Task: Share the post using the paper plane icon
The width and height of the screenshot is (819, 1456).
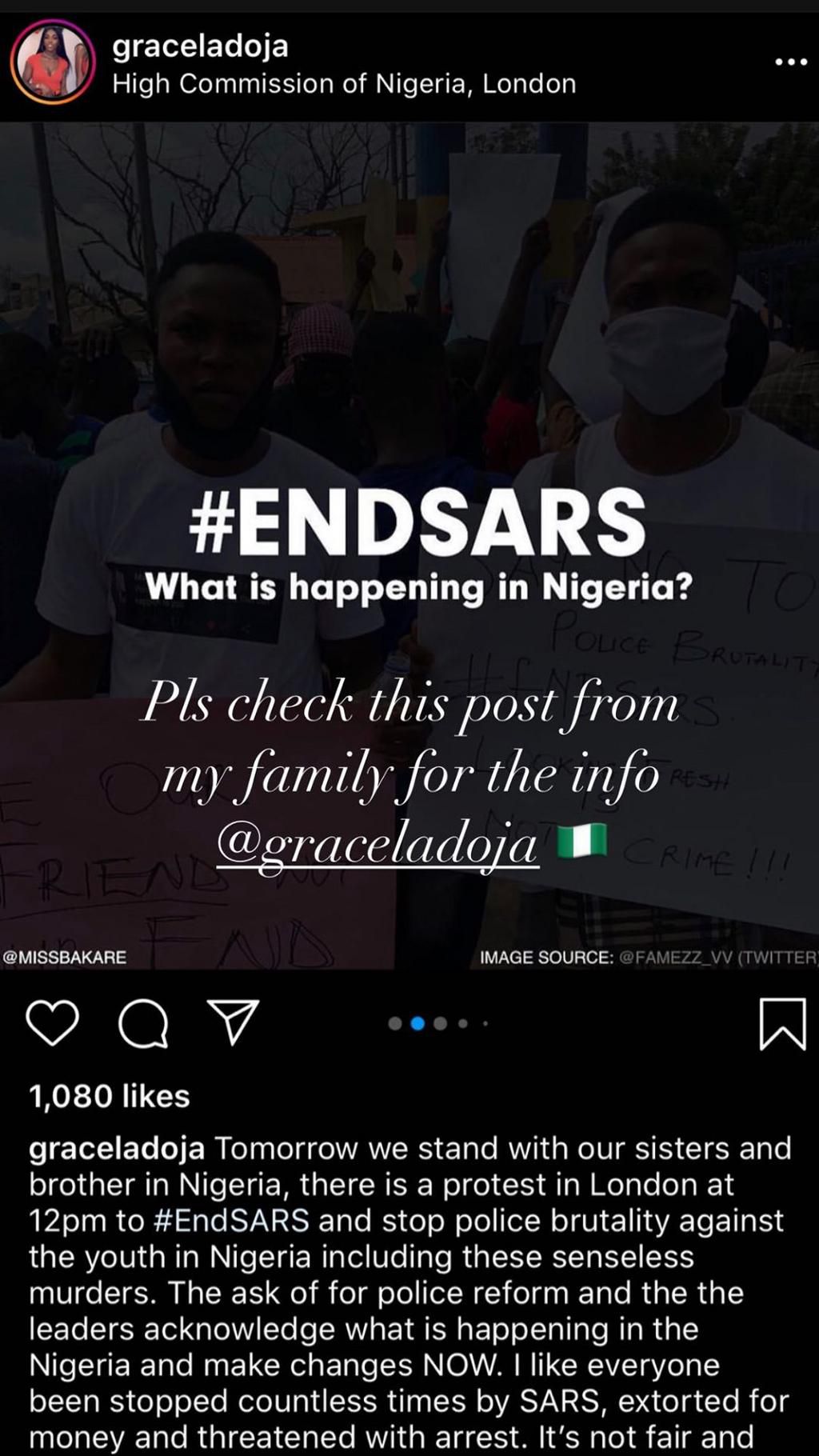Action: tap(233, 1022)
